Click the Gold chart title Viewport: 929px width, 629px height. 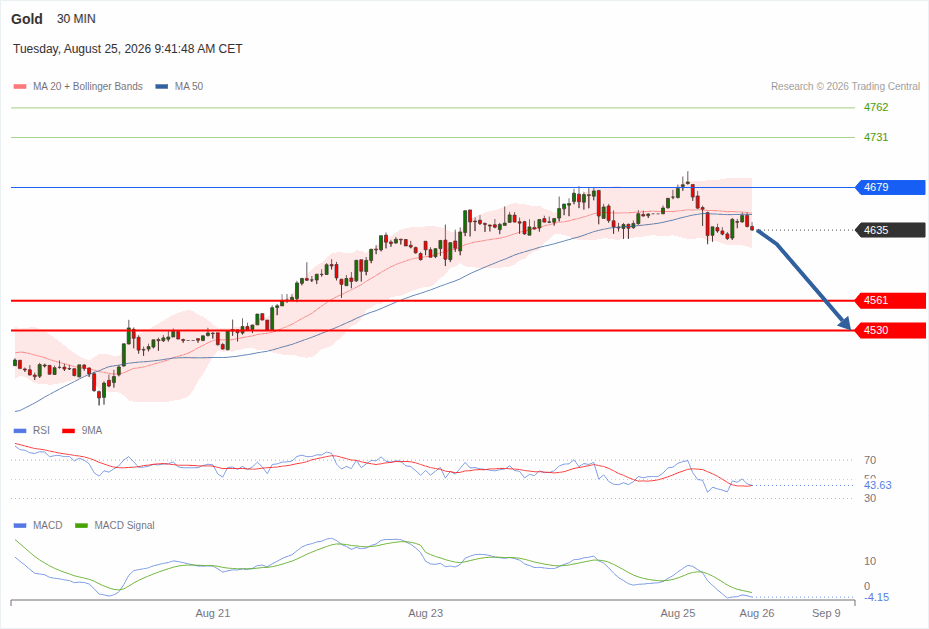(x=27, y=19)
